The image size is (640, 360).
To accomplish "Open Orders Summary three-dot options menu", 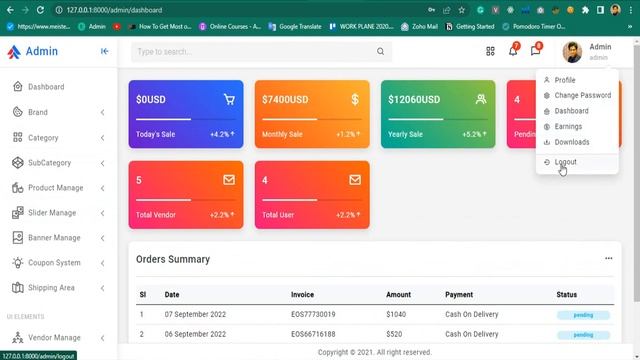I will coord(609,258).
